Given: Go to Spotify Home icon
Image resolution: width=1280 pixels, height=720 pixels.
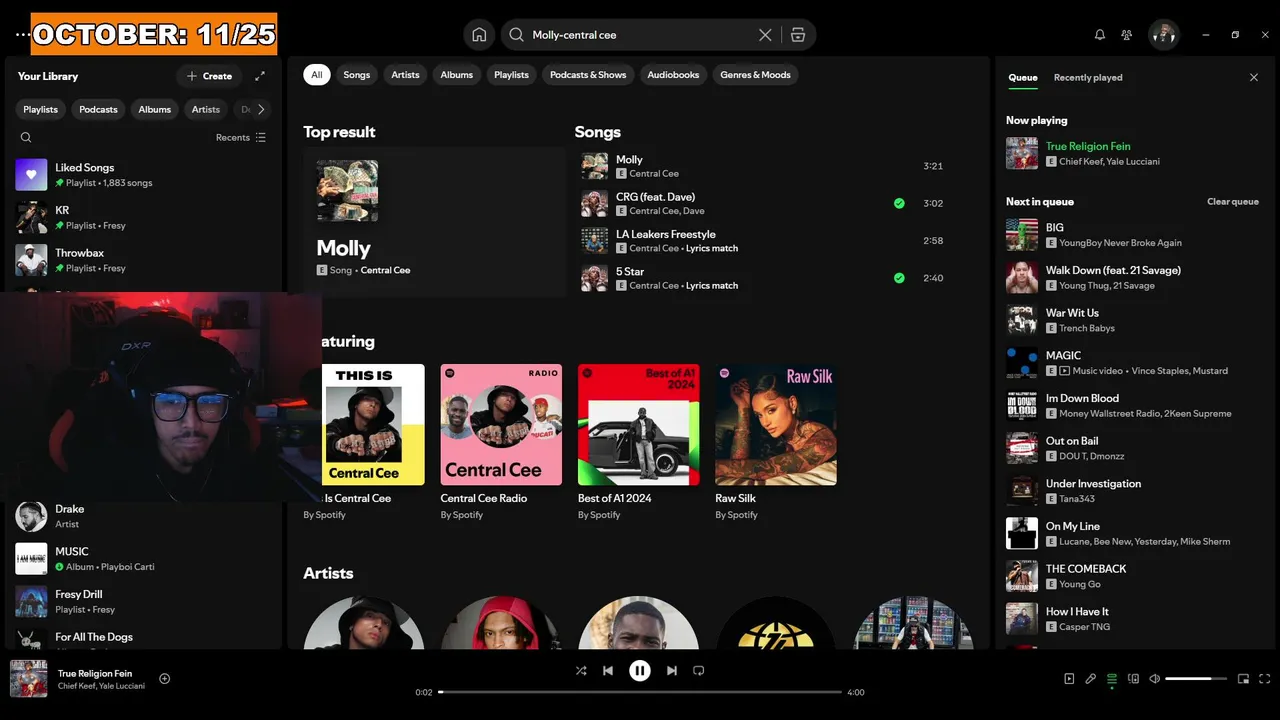Looking at the screenshot, I should click(479, 35).
